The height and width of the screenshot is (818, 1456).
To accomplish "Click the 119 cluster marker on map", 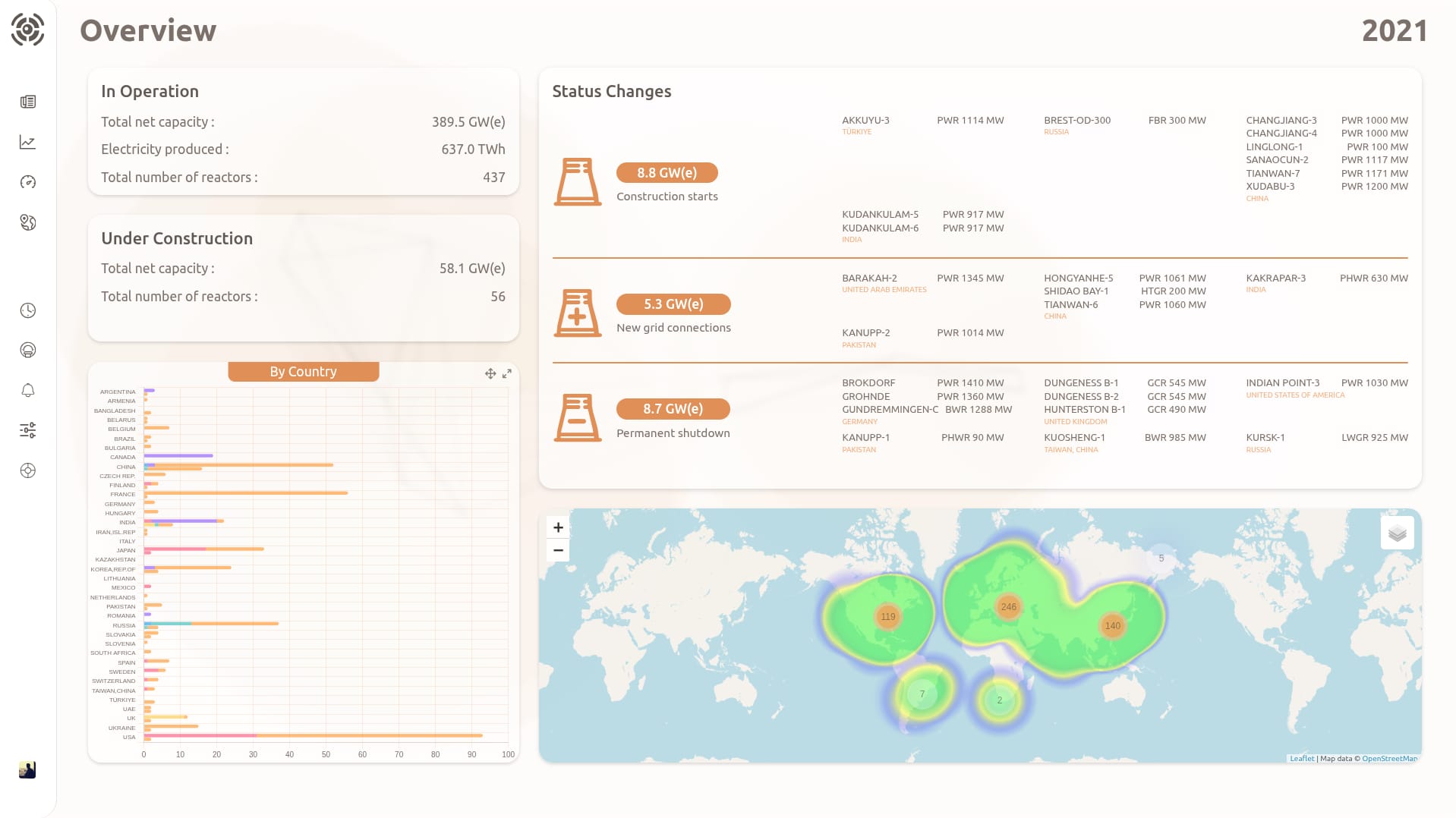I will [888, 617].
